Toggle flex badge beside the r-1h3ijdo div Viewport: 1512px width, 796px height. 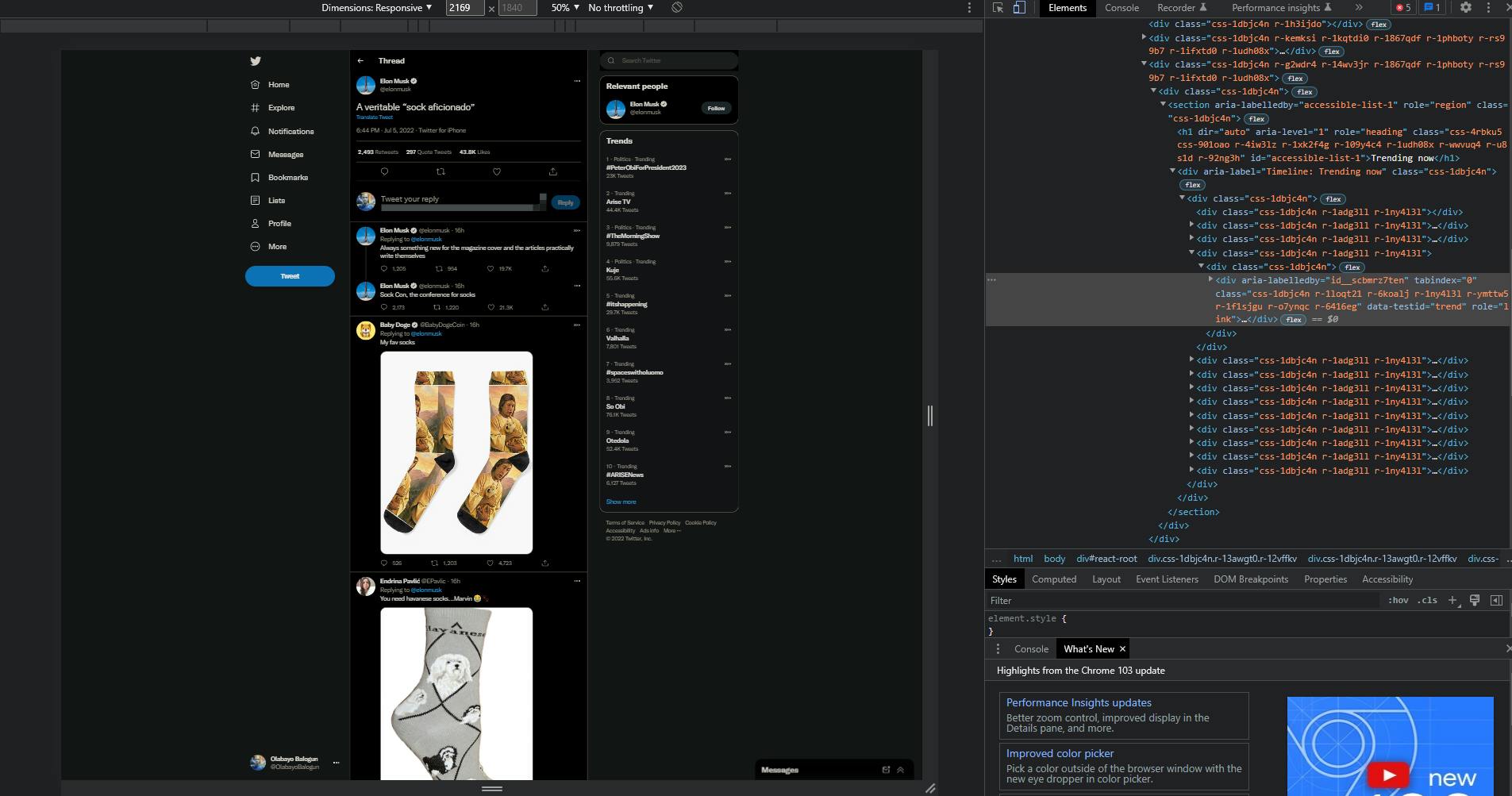1379,25
